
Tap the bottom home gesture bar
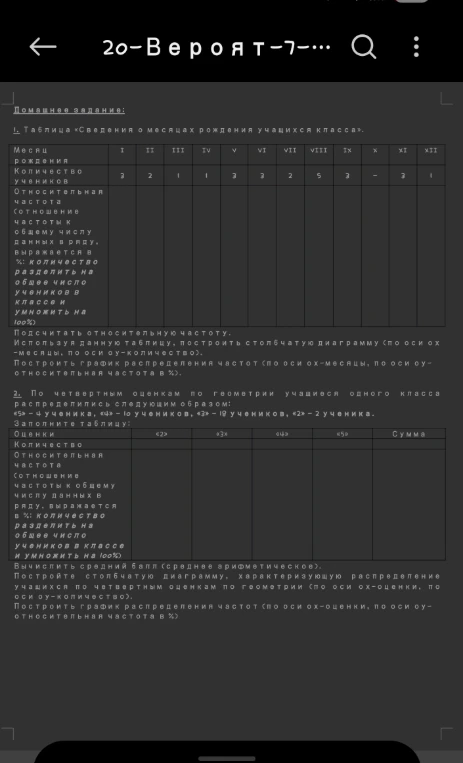pos(227,758)
